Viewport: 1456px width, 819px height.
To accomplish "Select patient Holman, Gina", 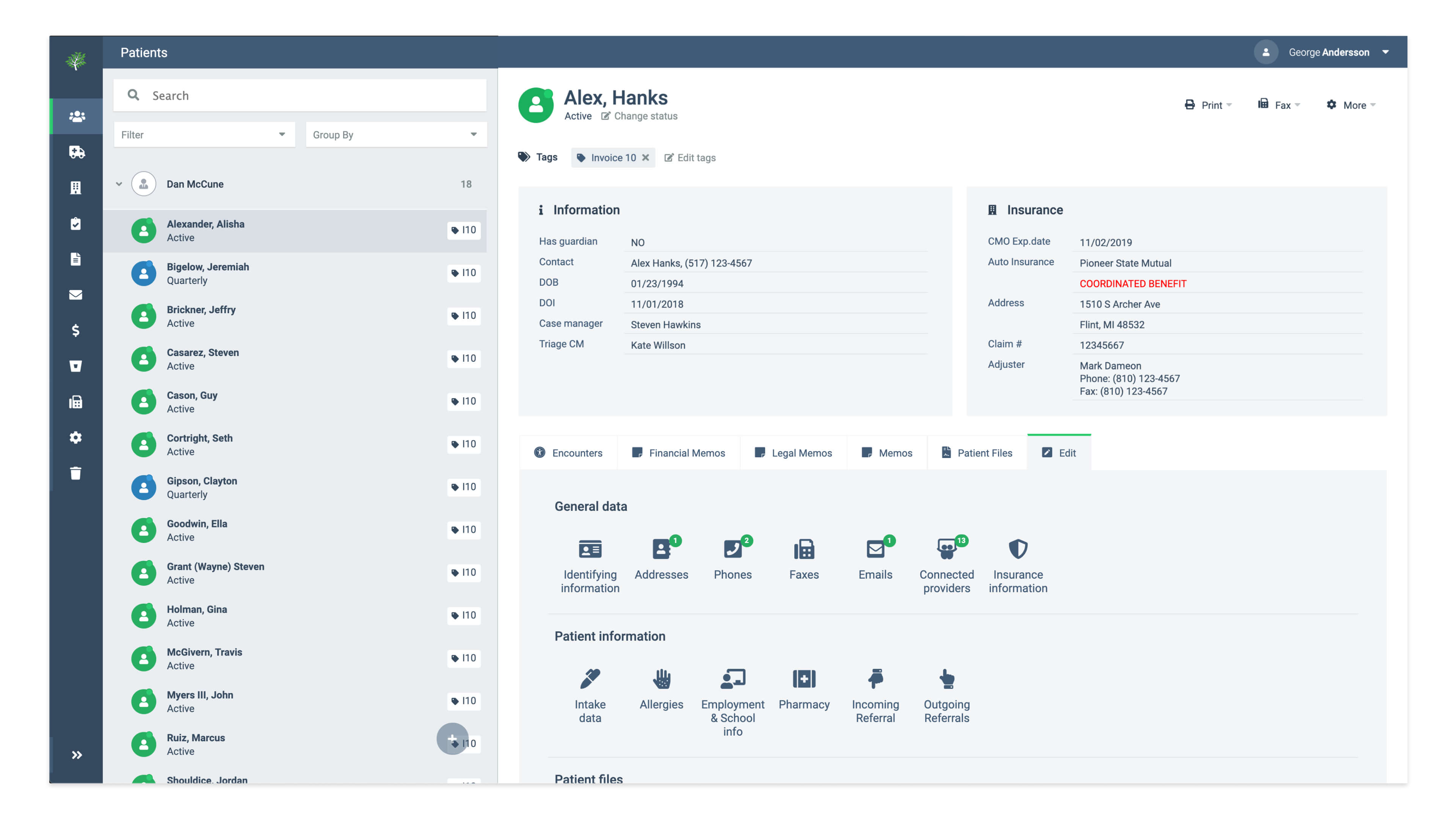I will coord(295,616).
